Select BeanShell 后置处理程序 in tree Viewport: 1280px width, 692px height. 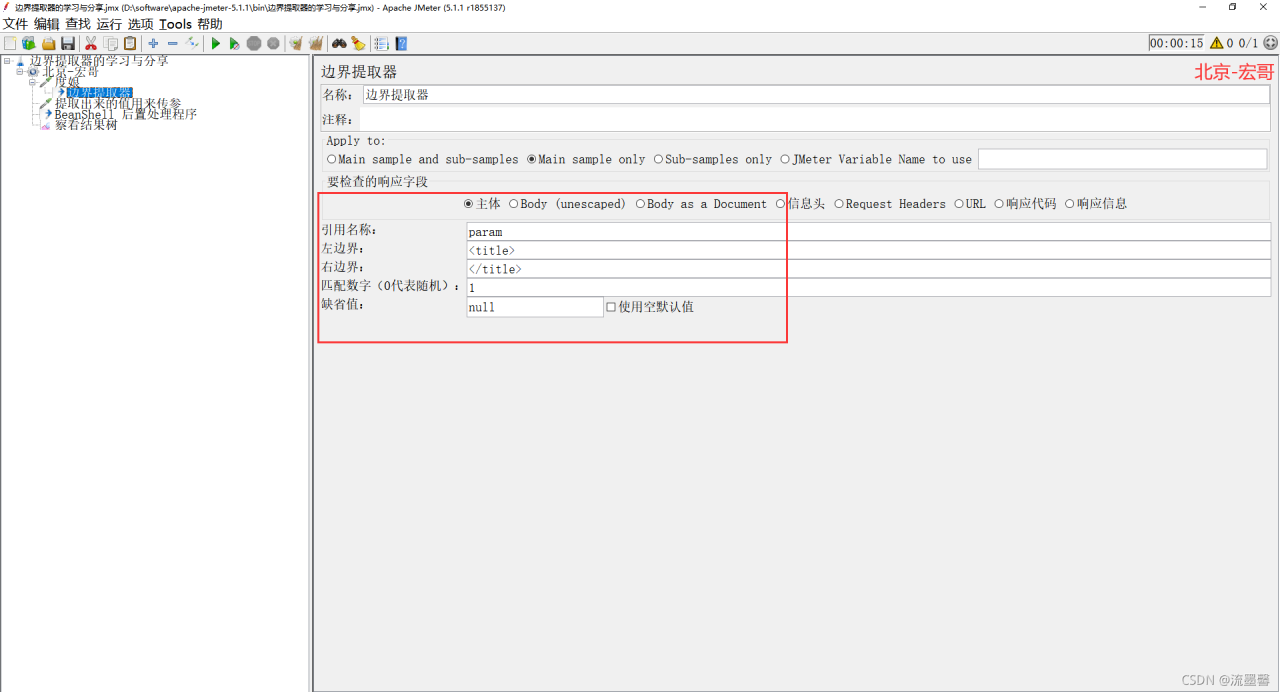[x=125, y=114]
